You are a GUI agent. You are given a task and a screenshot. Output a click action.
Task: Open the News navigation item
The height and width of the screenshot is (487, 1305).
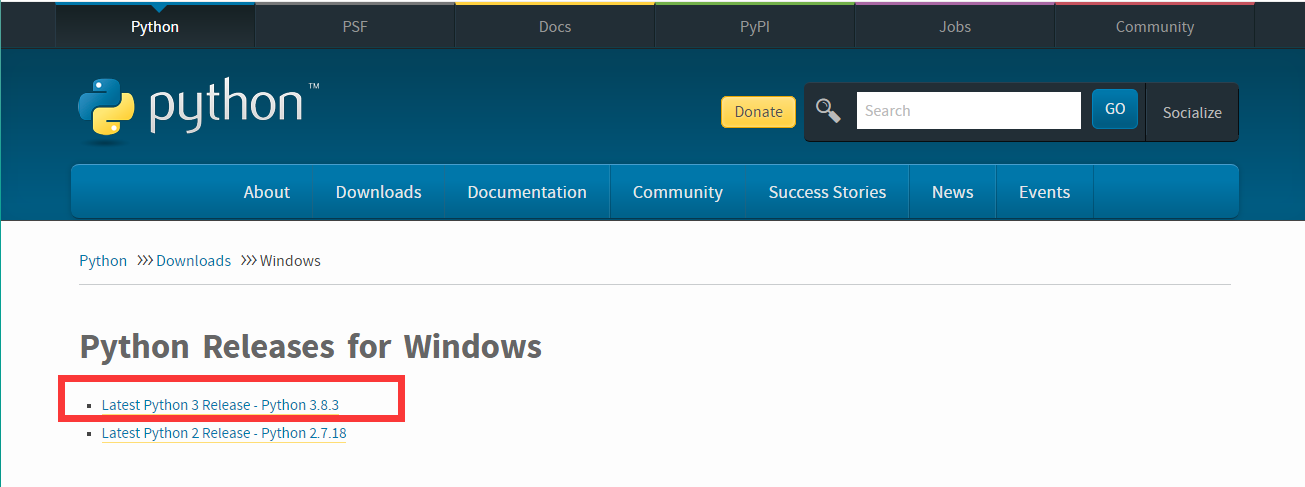point(953,192)
